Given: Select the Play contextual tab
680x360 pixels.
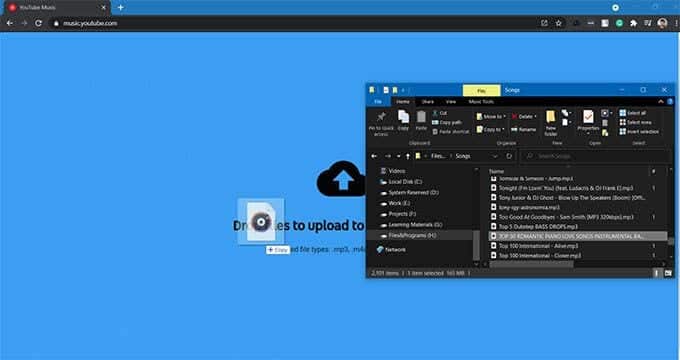Looking at the screenshot, I should click(481, 91).
